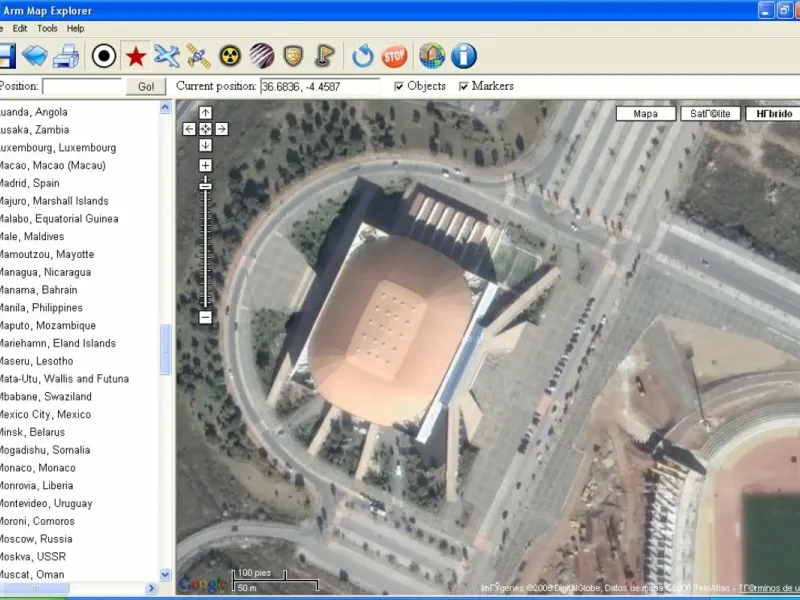The width and height of the screenshot is (800, 600).
Task: Click the red STOP icon
Action: [394, 56]
